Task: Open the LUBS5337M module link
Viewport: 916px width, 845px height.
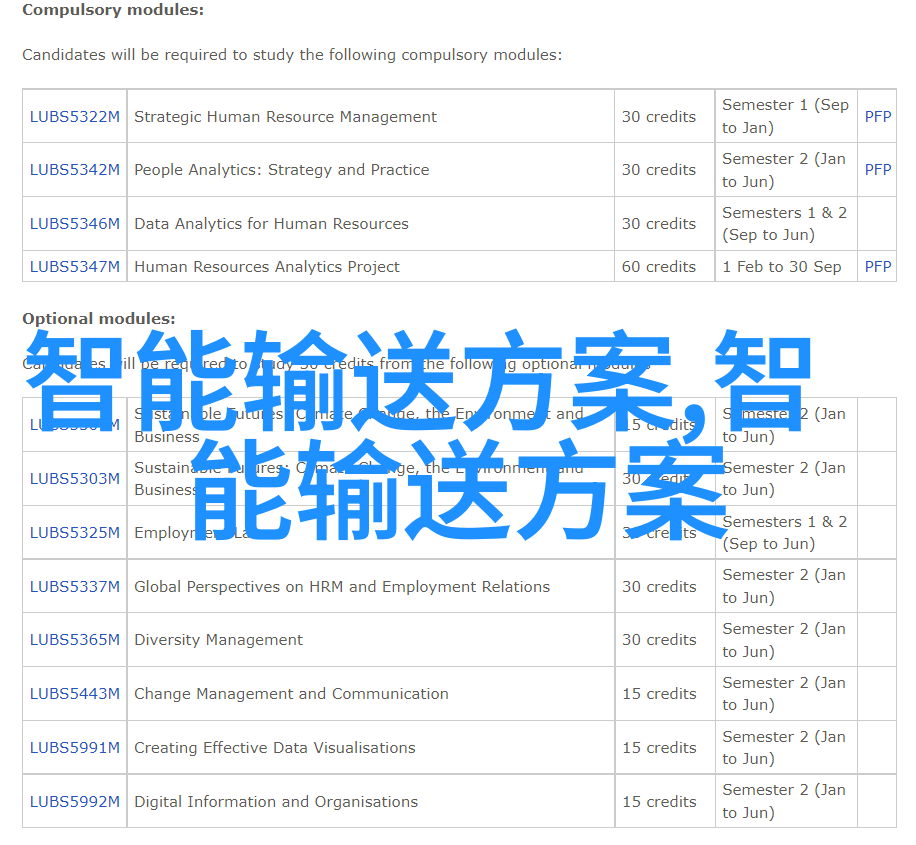Action: tap(75, 587)
